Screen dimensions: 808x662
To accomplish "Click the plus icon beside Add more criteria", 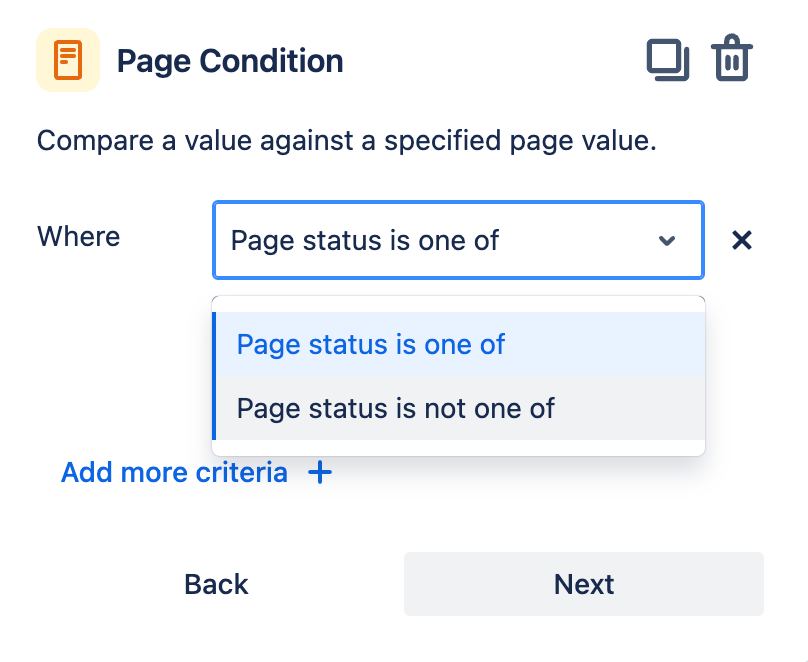I will point(320,472).
